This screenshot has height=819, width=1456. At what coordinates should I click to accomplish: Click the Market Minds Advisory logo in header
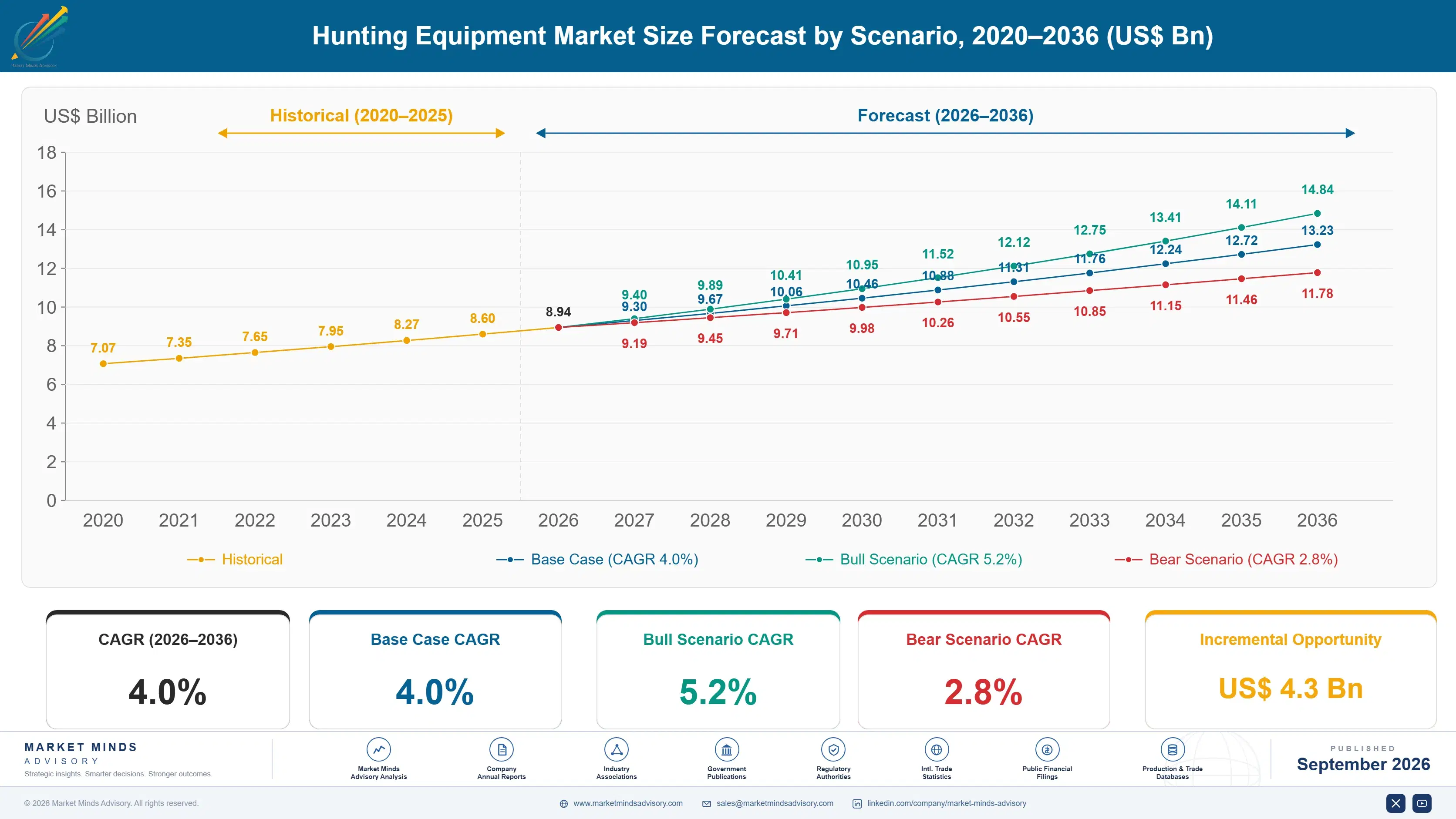[39, 36]
